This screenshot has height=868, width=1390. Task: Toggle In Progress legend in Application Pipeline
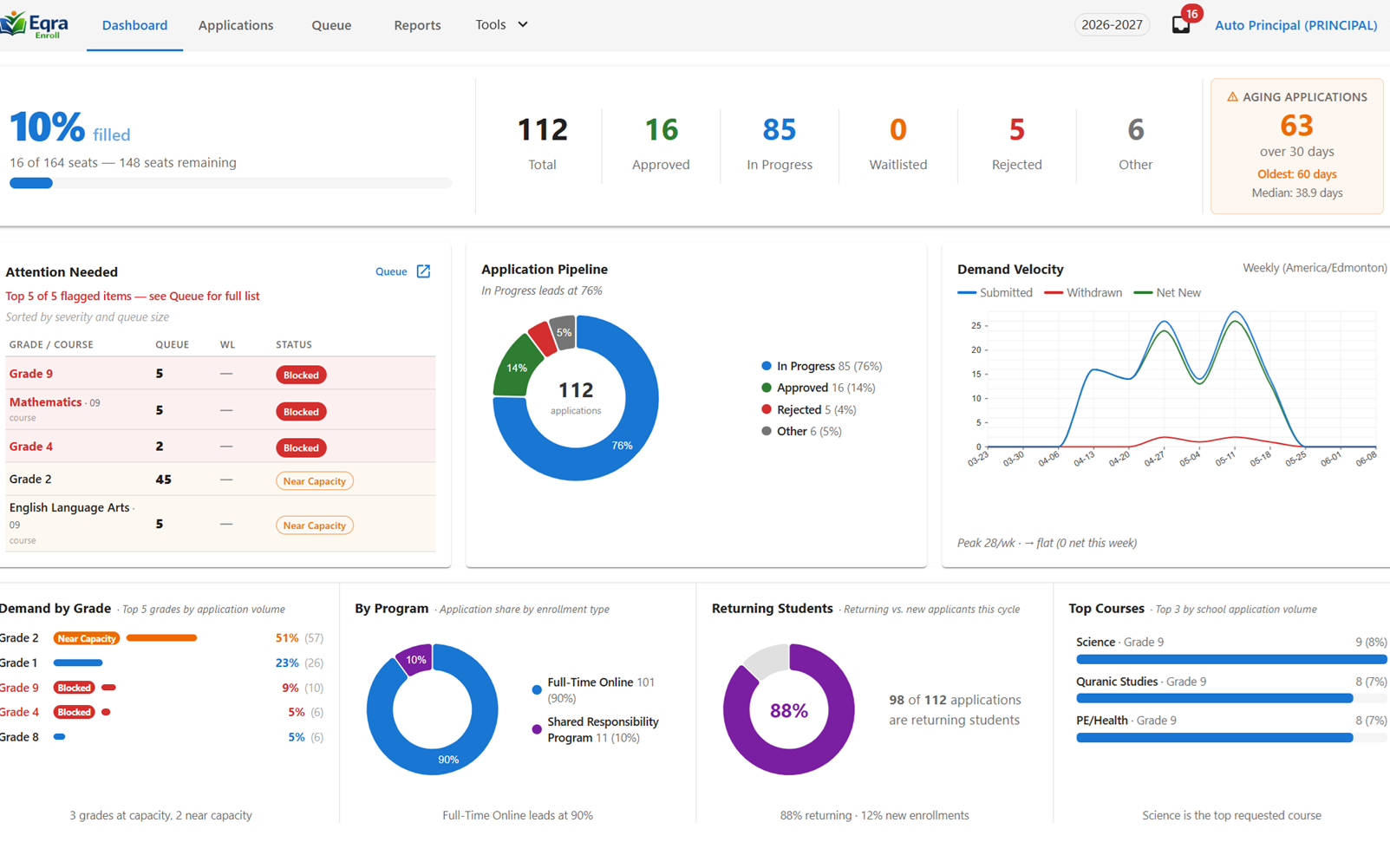[821, 366]
